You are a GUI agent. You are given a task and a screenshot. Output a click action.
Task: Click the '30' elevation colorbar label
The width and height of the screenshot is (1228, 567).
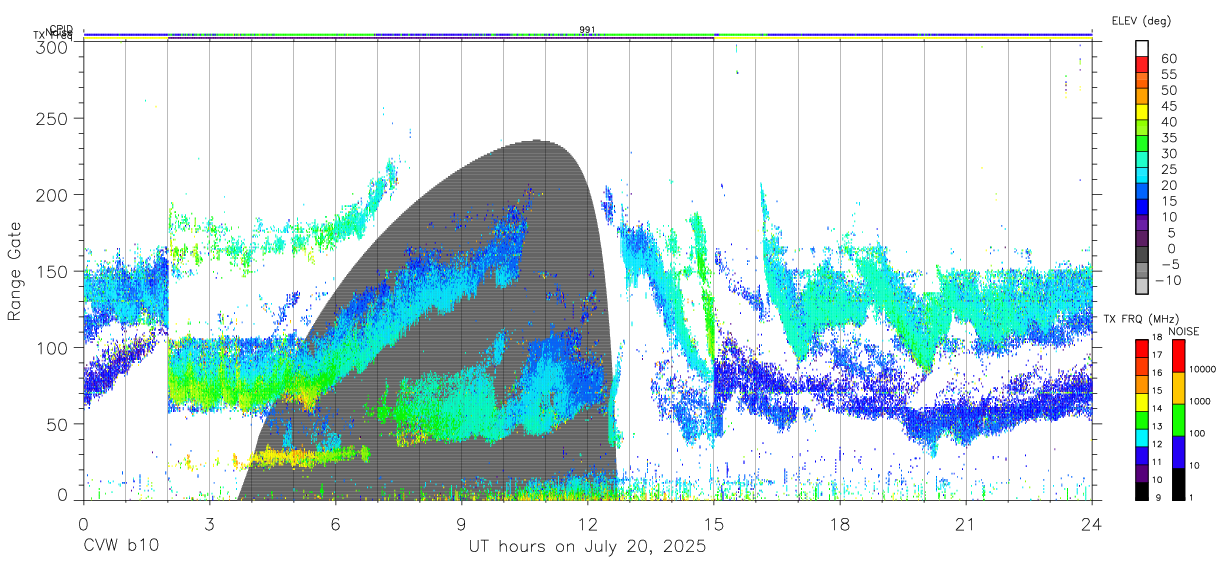pos(1169,153)
